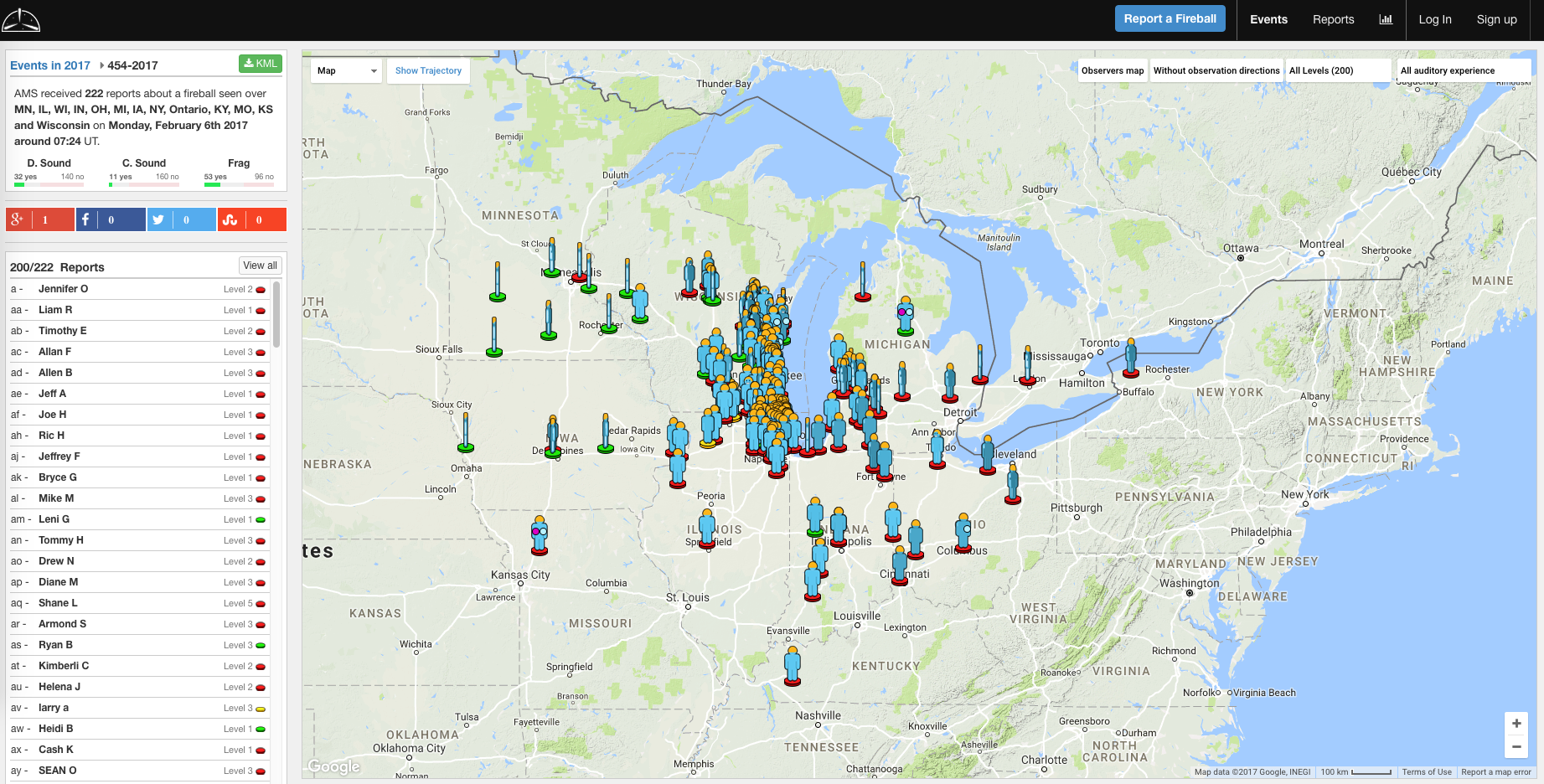Share event on StumbleUpon
Image resolution: width=1544 pixels, height=784 pixels.
click(x=251, y=219)
